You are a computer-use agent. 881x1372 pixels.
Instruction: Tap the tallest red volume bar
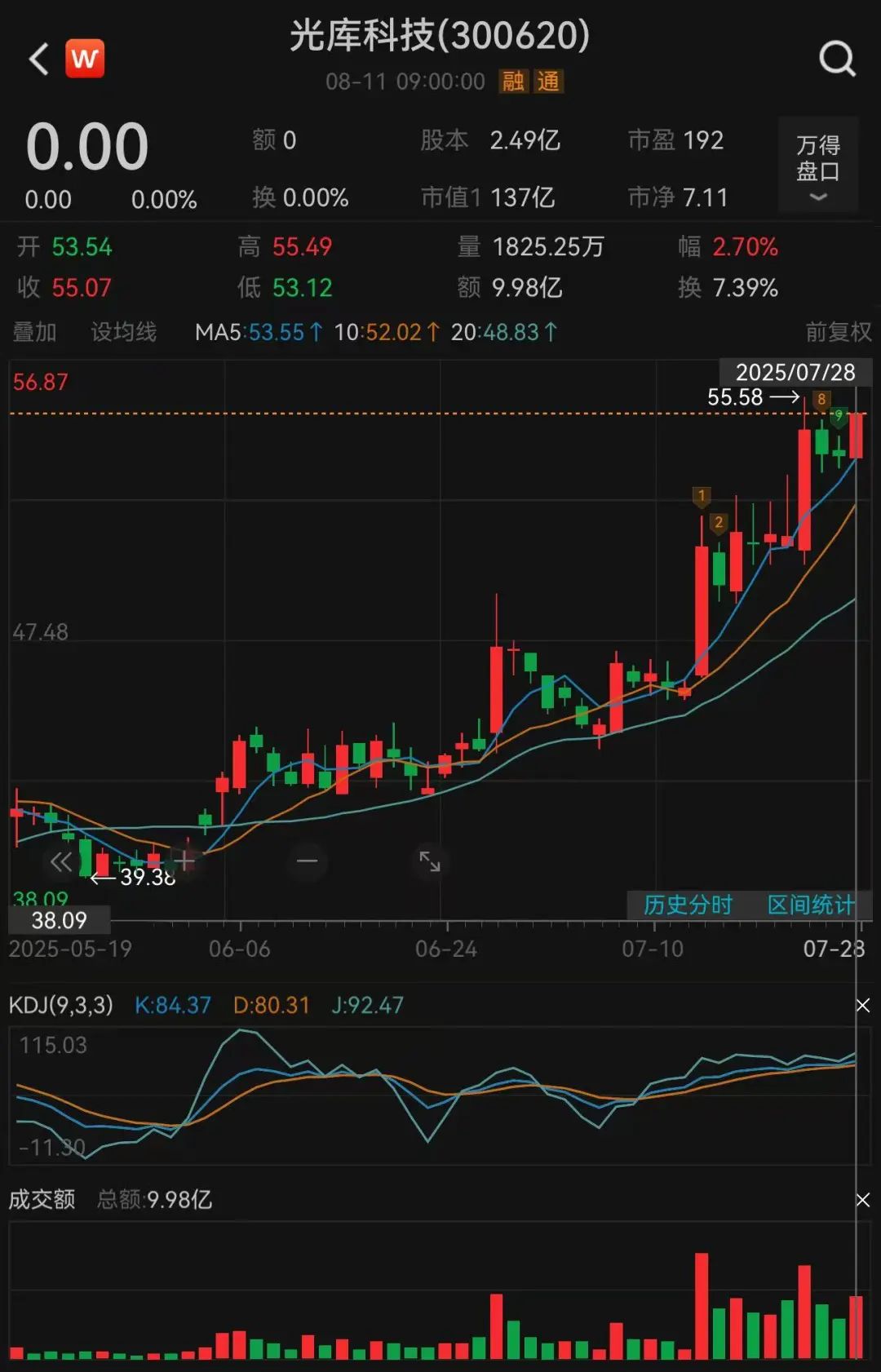click(x=702, y=1305)
